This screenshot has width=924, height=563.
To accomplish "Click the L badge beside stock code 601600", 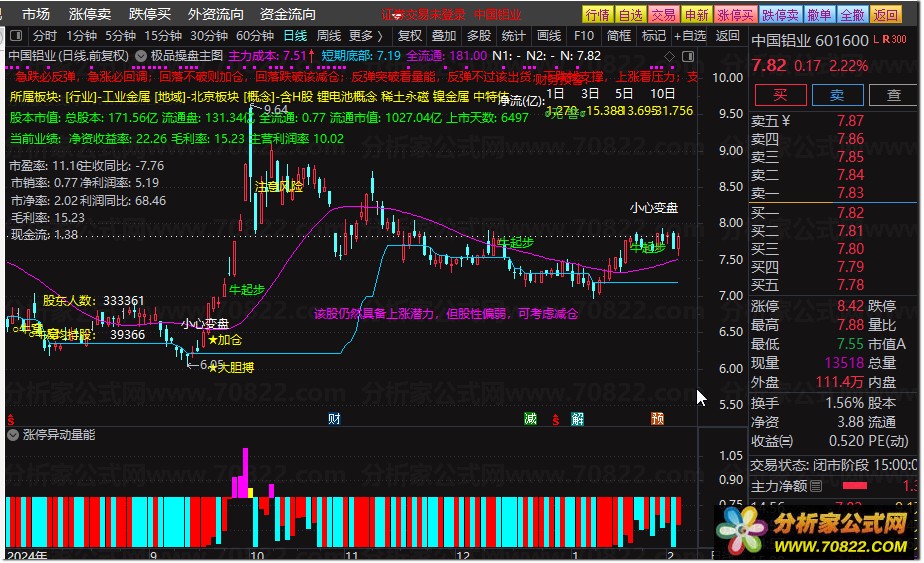I will [876, 39].
